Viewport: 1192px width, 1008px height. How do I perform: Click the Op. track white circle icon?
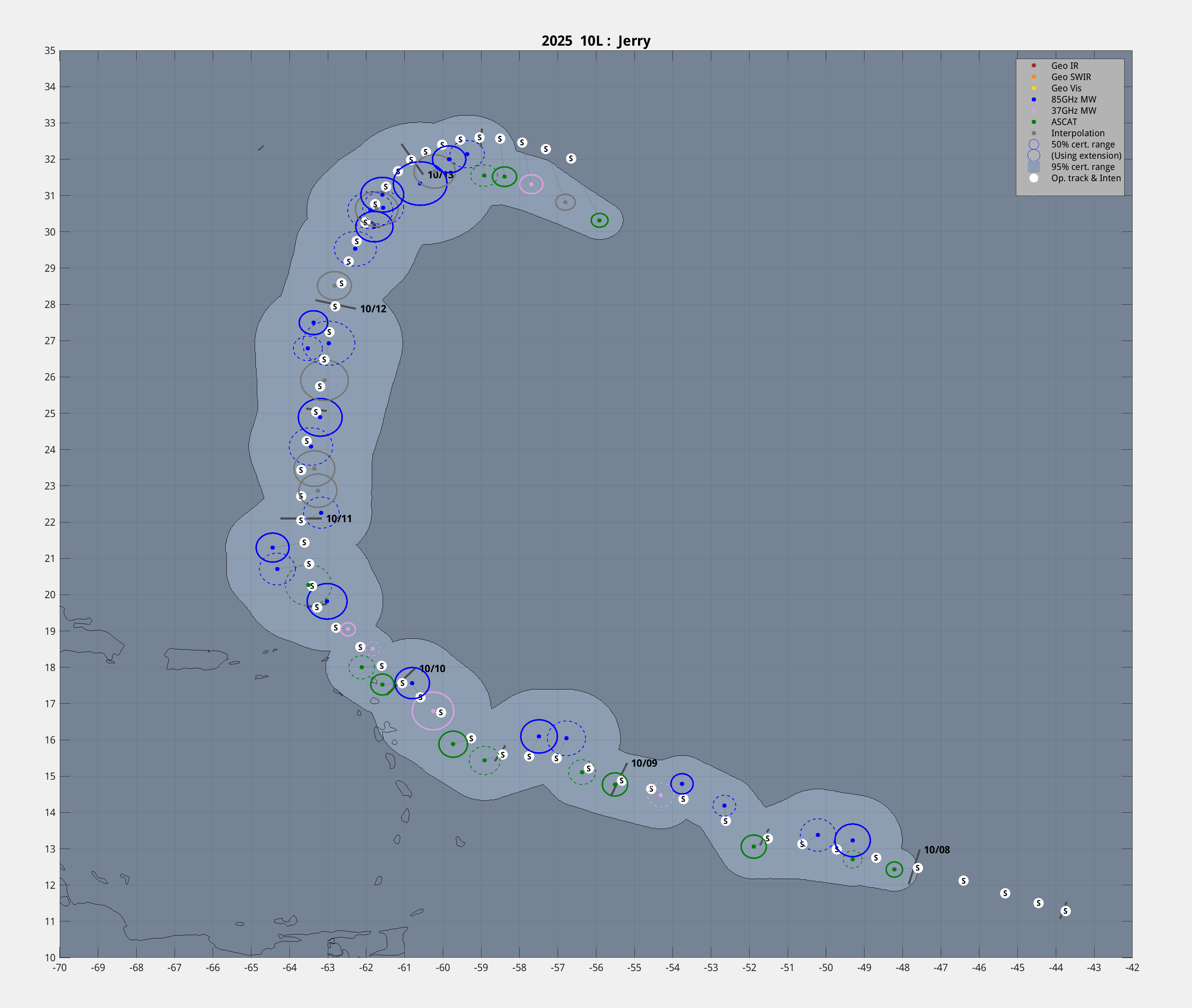1034,178
